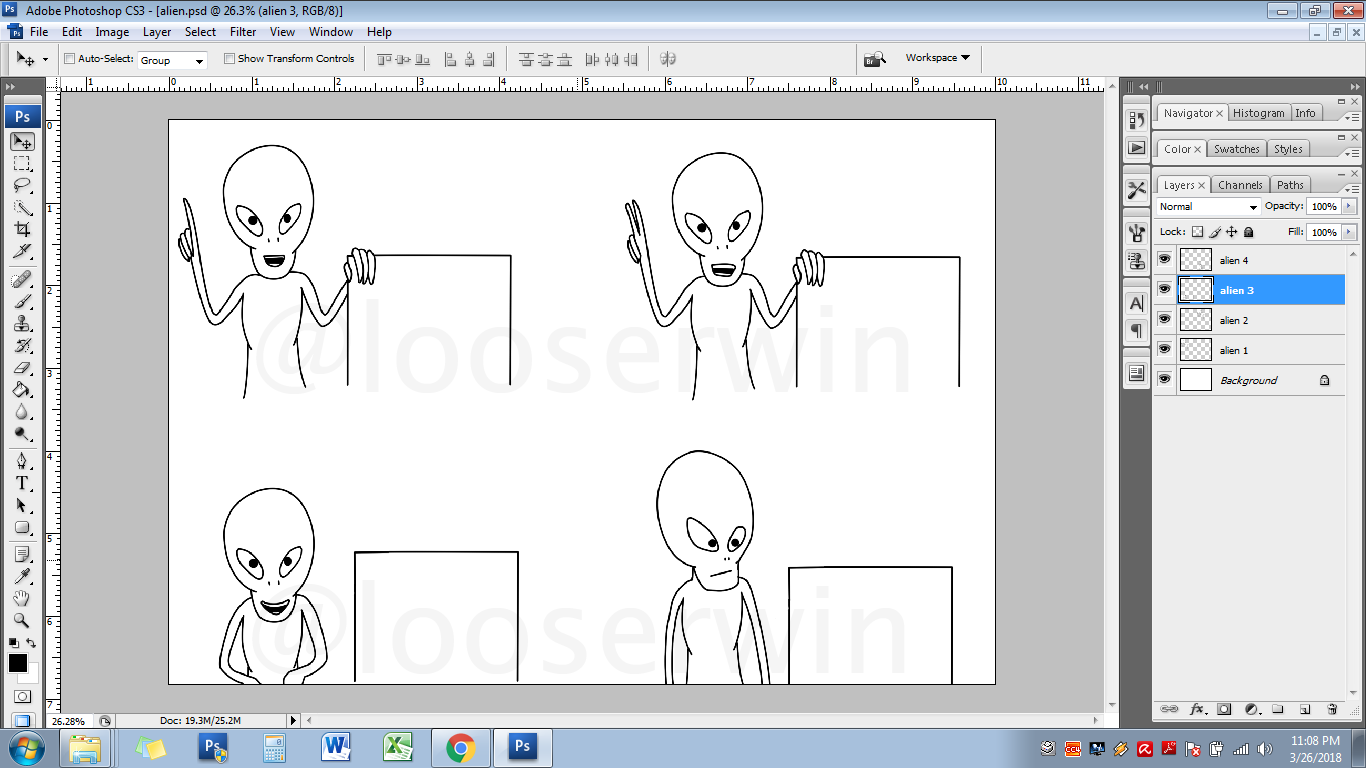Open the Workspace dropdown
The width and height of the screenshot is (1366, 768).
(x=938, y=58)
